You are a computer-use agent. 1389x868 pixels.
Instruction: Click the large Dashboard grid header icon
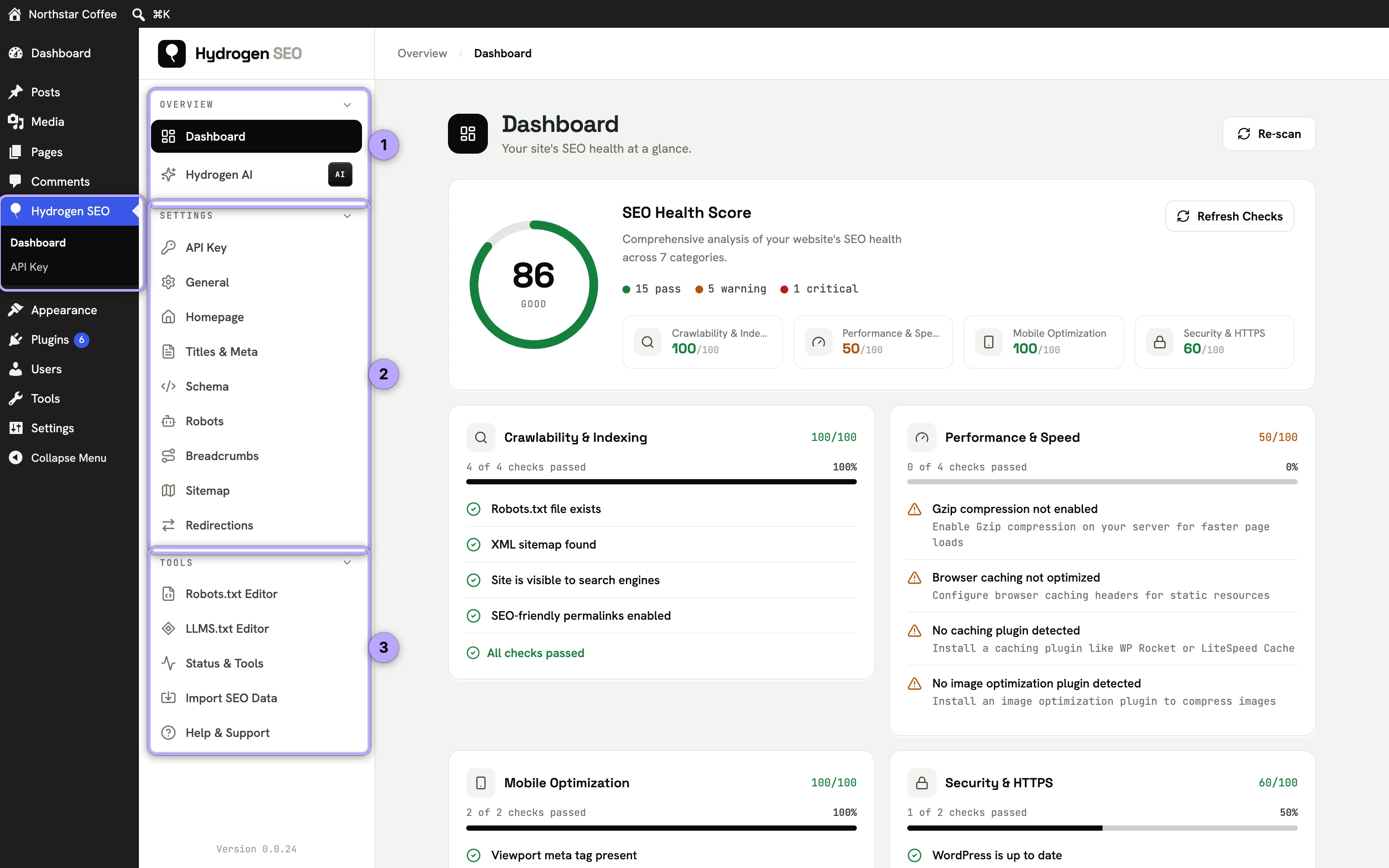tap(468, 134)
